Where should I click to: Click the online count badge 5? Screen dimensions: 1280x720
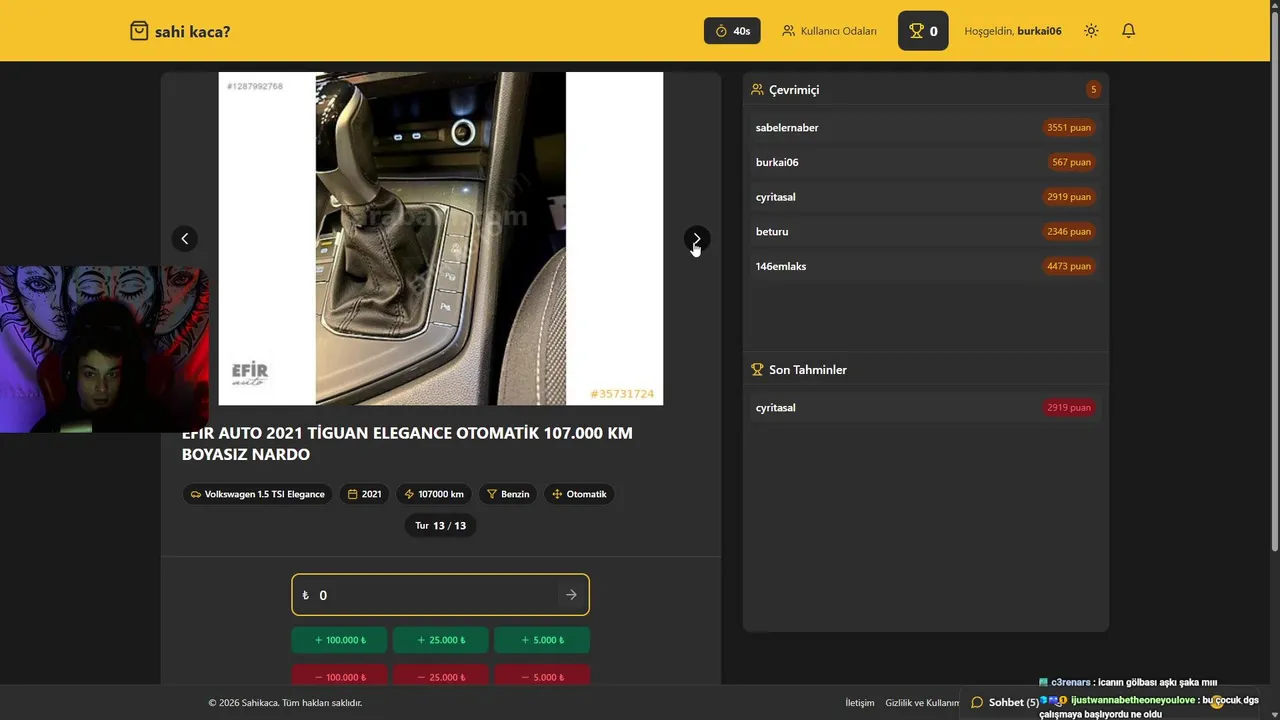[x=1093, y=90]
